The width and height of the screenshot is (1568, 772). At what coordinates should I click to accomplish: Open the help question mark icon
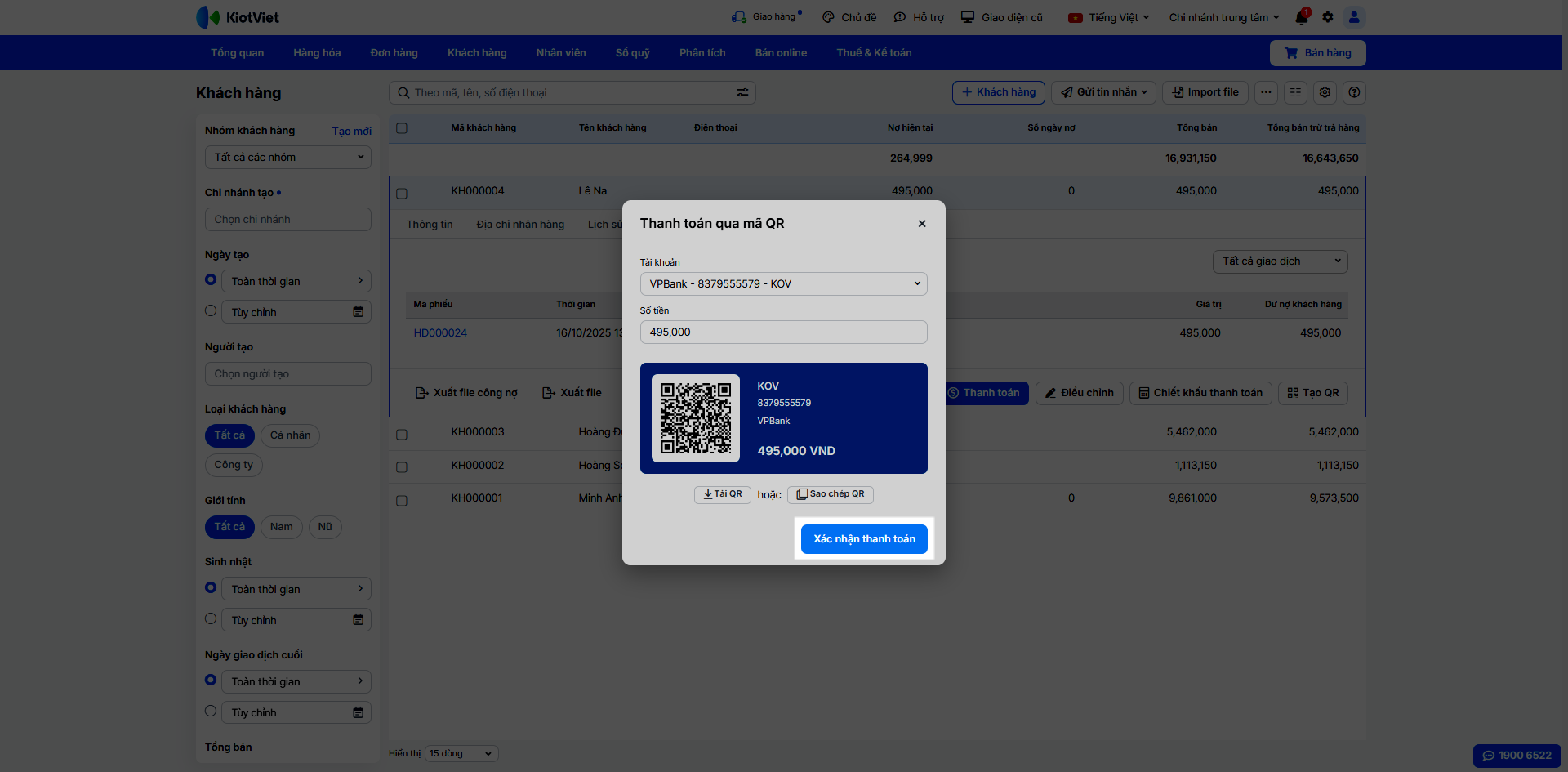click(1354, 92)
